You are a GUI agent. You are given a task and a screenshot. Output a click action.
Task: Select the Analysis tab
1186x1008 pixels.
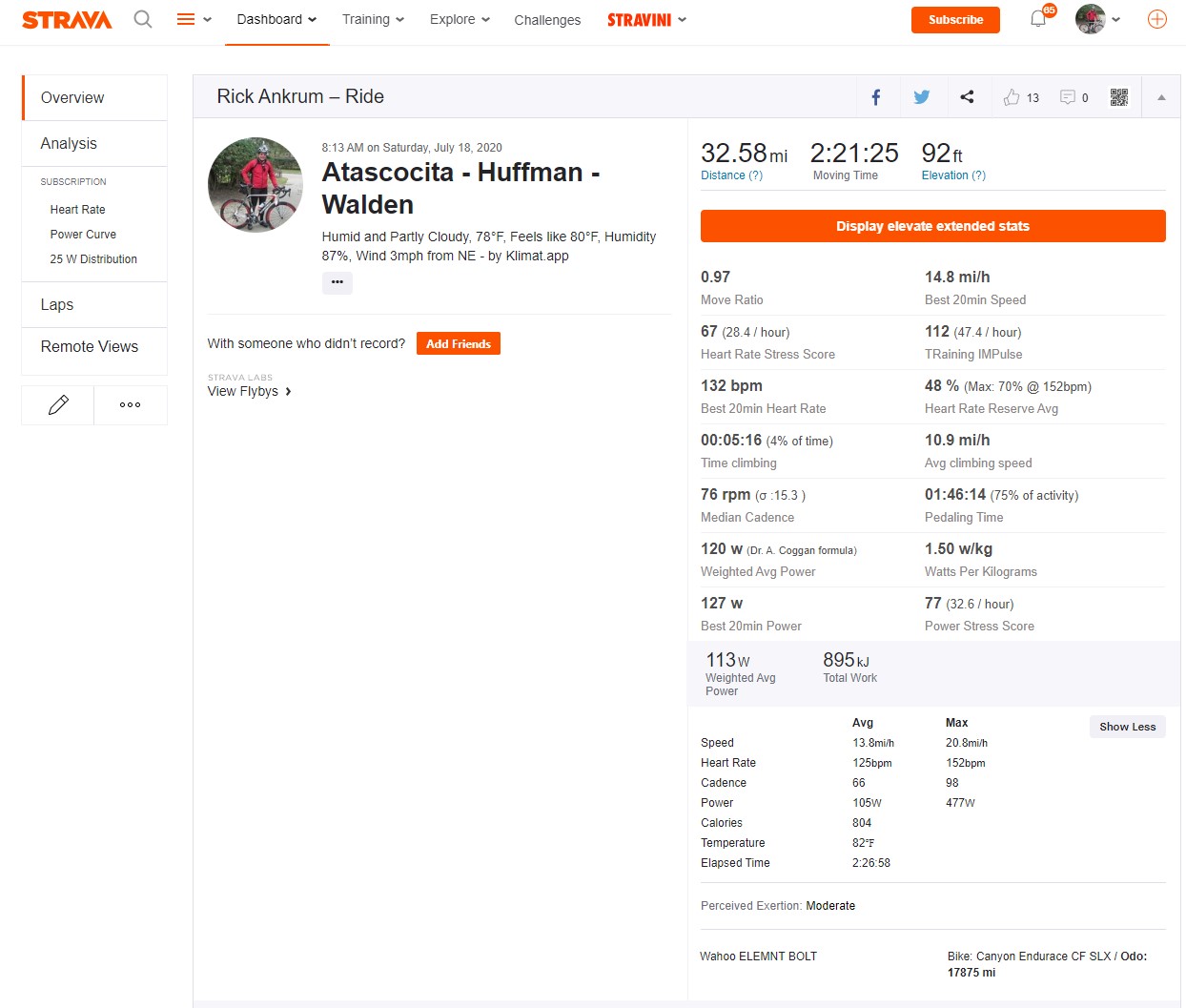[95, 143]
